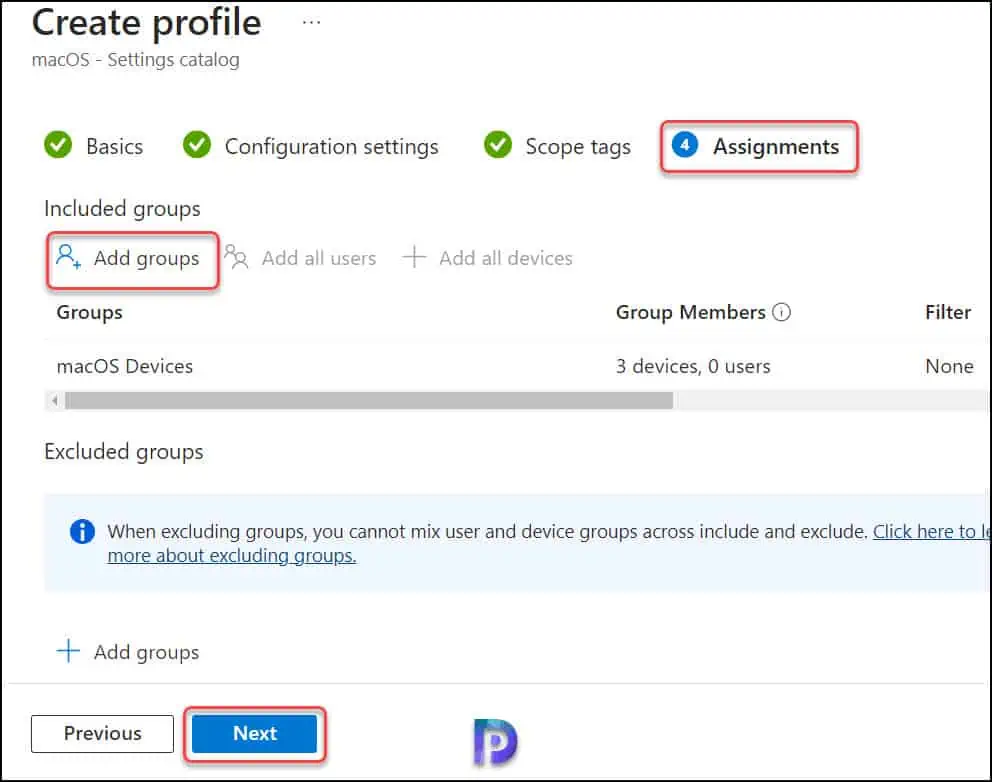Click the green checkmark beside Basics
This screenshot has height=782, width=992.
[x=58, y=145]
